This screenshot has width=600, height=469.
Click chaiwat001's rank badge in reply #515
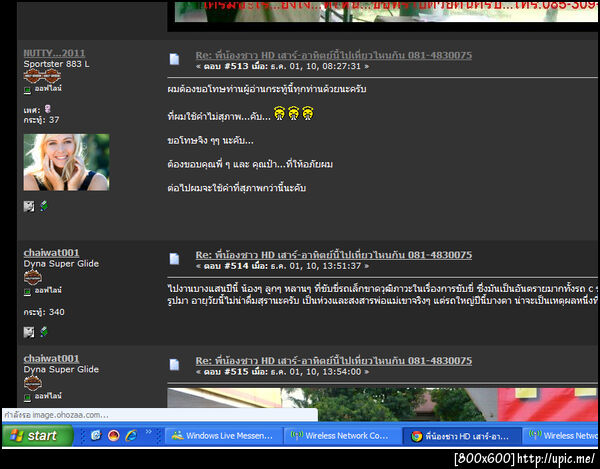pos(33,383)
